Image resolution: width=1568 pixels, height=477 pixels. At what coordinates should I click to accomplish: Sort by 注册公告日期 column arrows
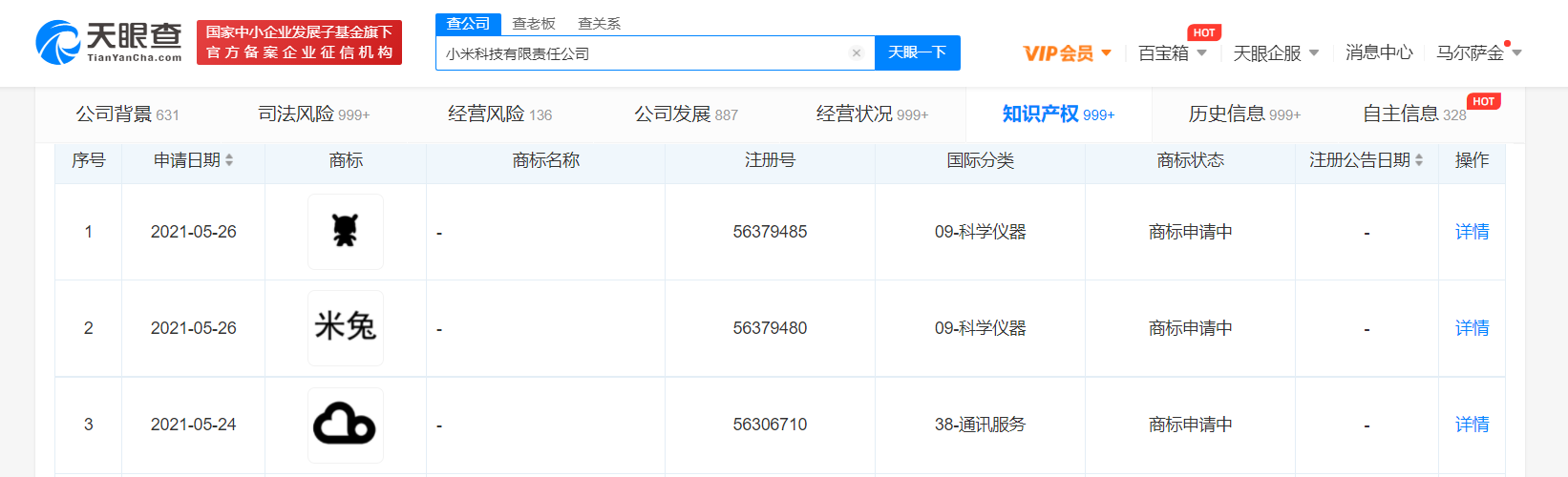[x=1419, y=160]
